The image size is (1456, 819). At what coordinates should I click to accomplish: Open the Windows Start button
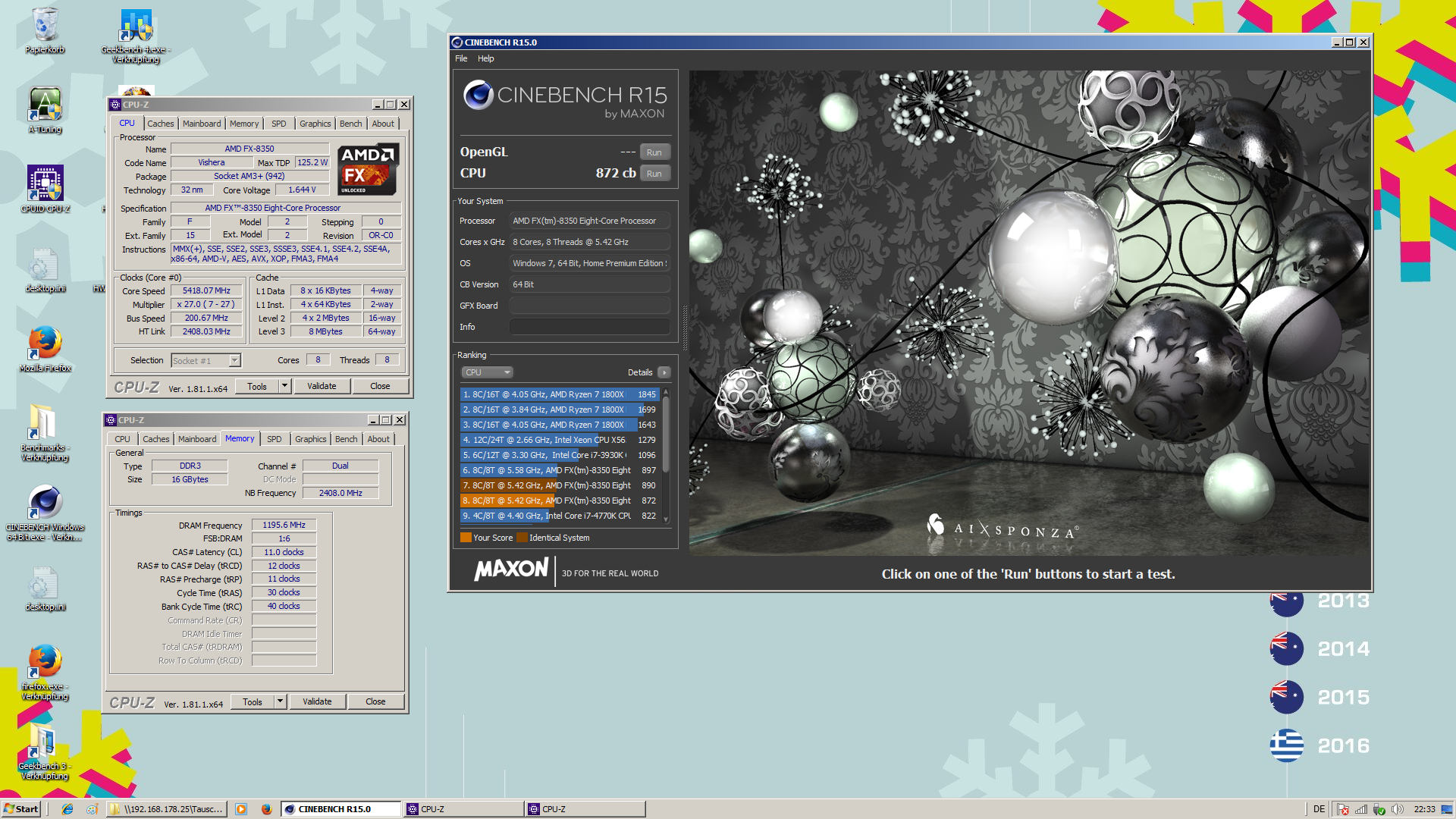click(x=21, y=809)
